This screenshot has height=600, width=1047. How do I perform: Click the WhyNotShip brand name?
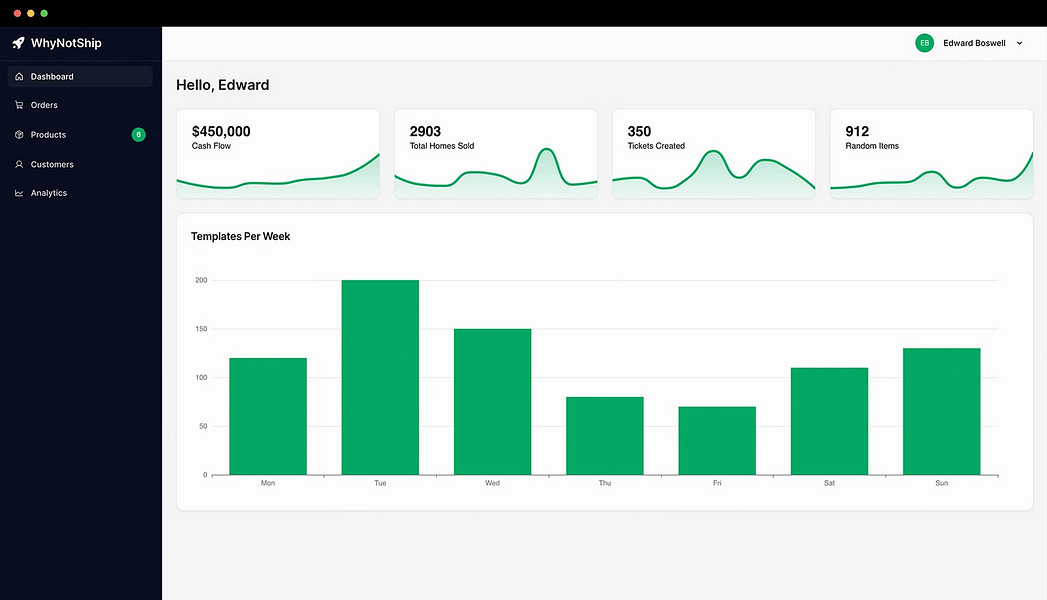(66, 43)
